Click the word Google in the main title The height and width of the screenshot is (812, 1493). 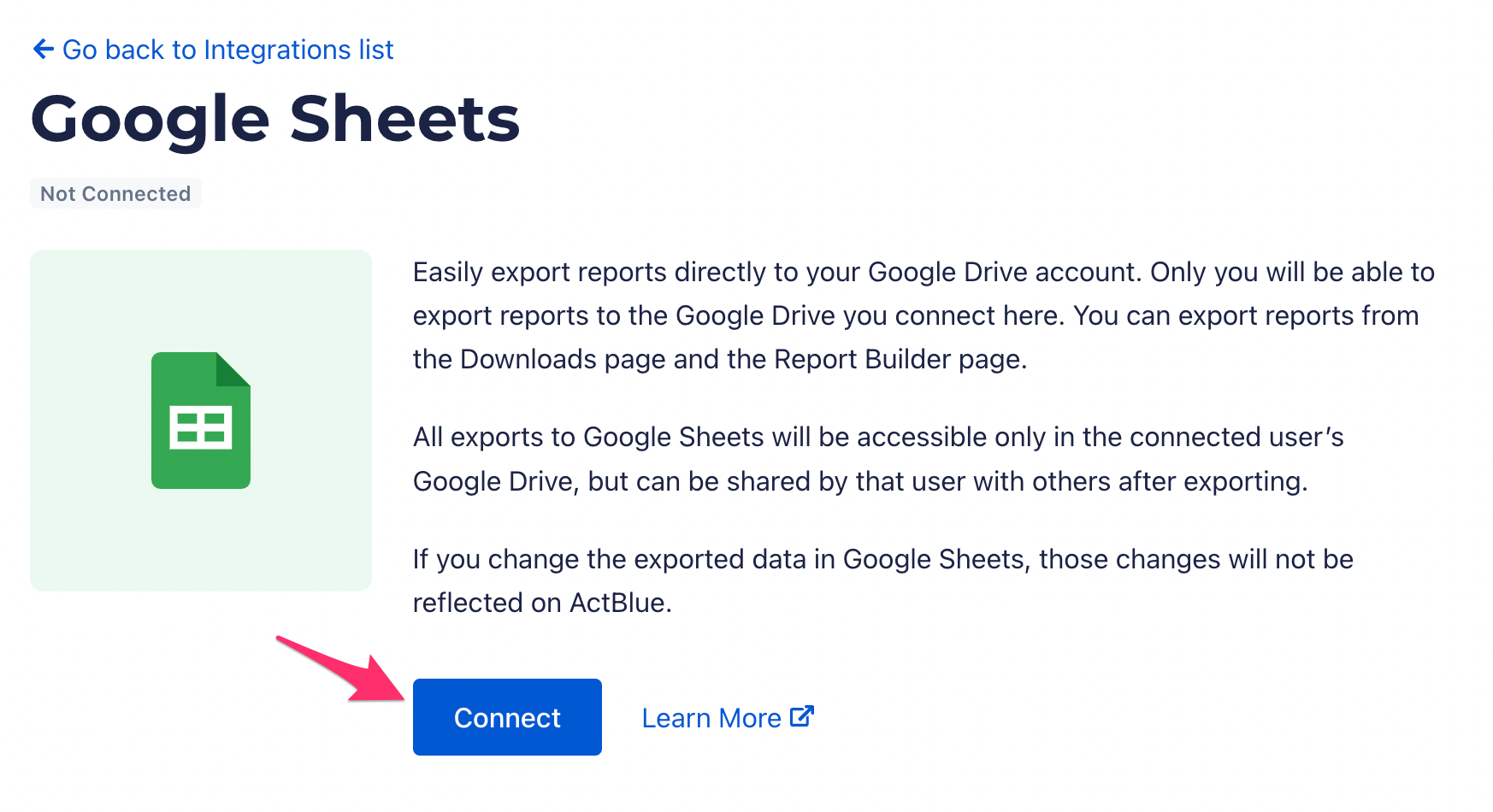coord(150,119)
